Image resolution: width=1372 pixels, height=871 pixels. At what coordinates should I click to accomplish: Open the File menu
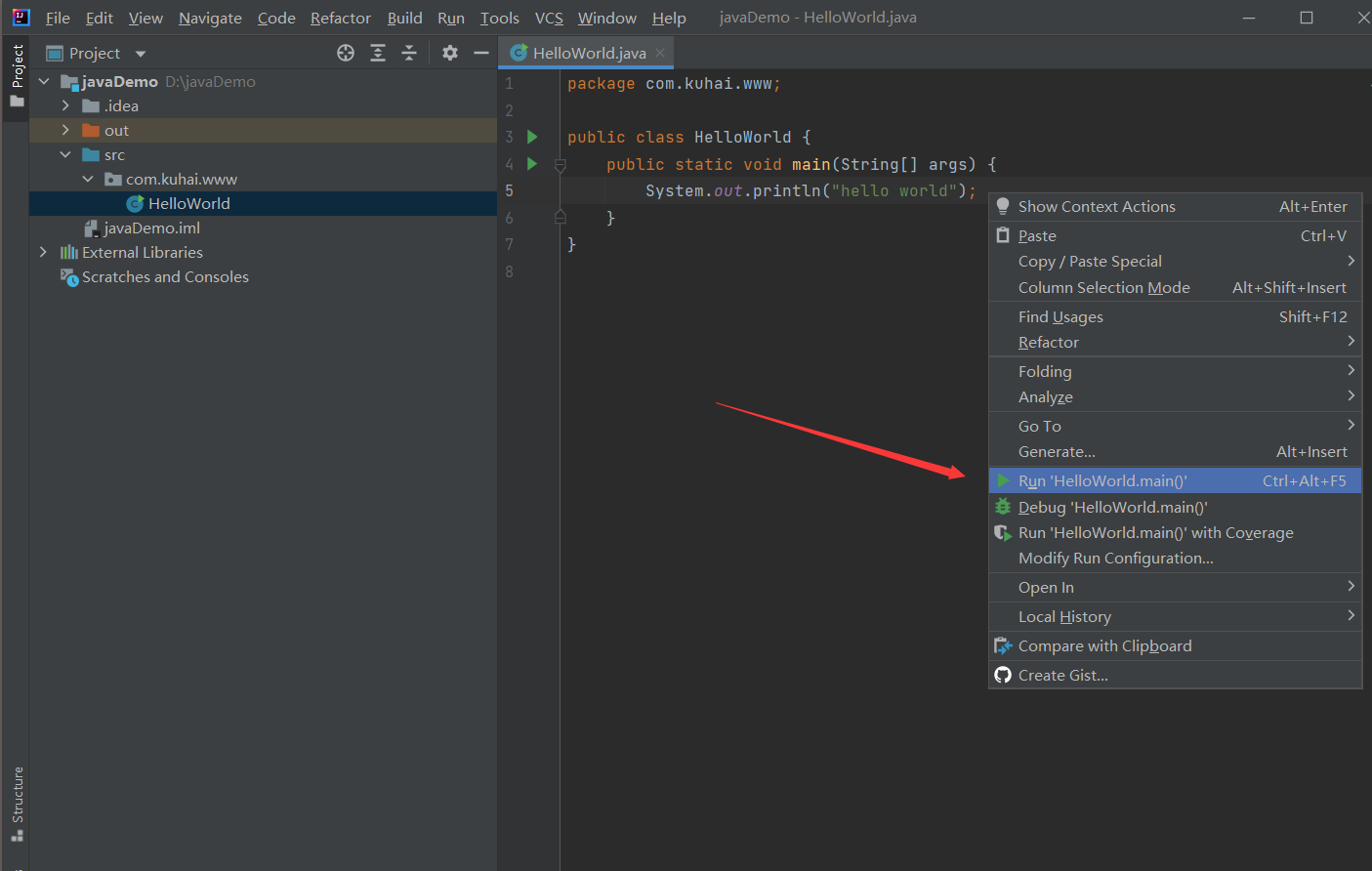click(58, 18)
